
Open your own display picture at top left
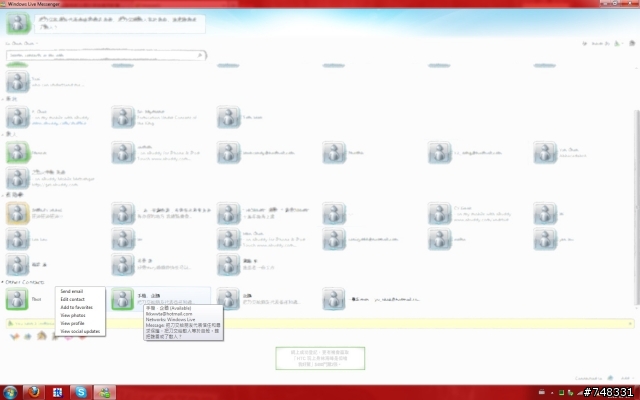(18, 23)
